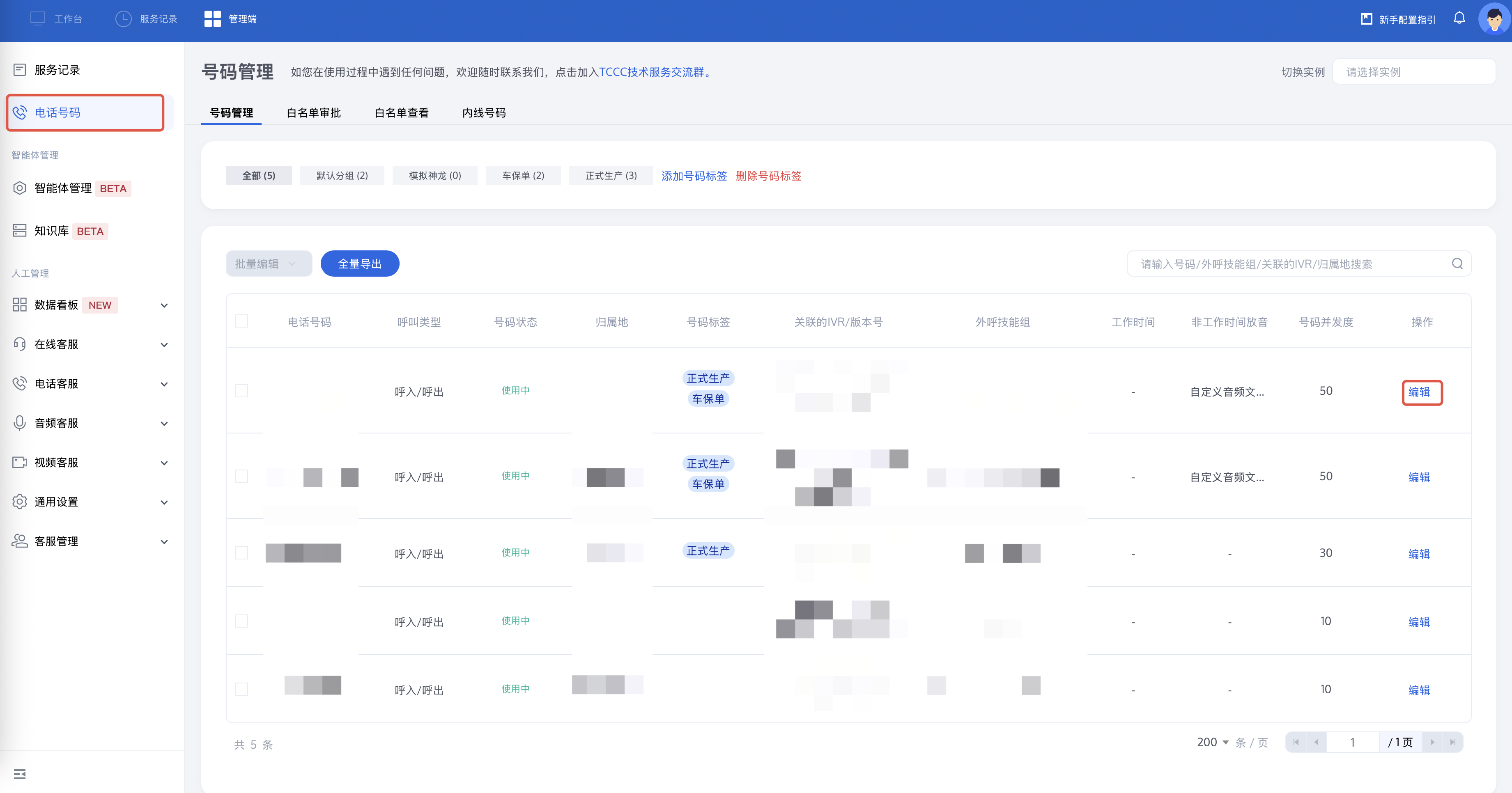The image size is (1512, 793).
Task: Open the user avatar menu
Action: coord(1494,19)
